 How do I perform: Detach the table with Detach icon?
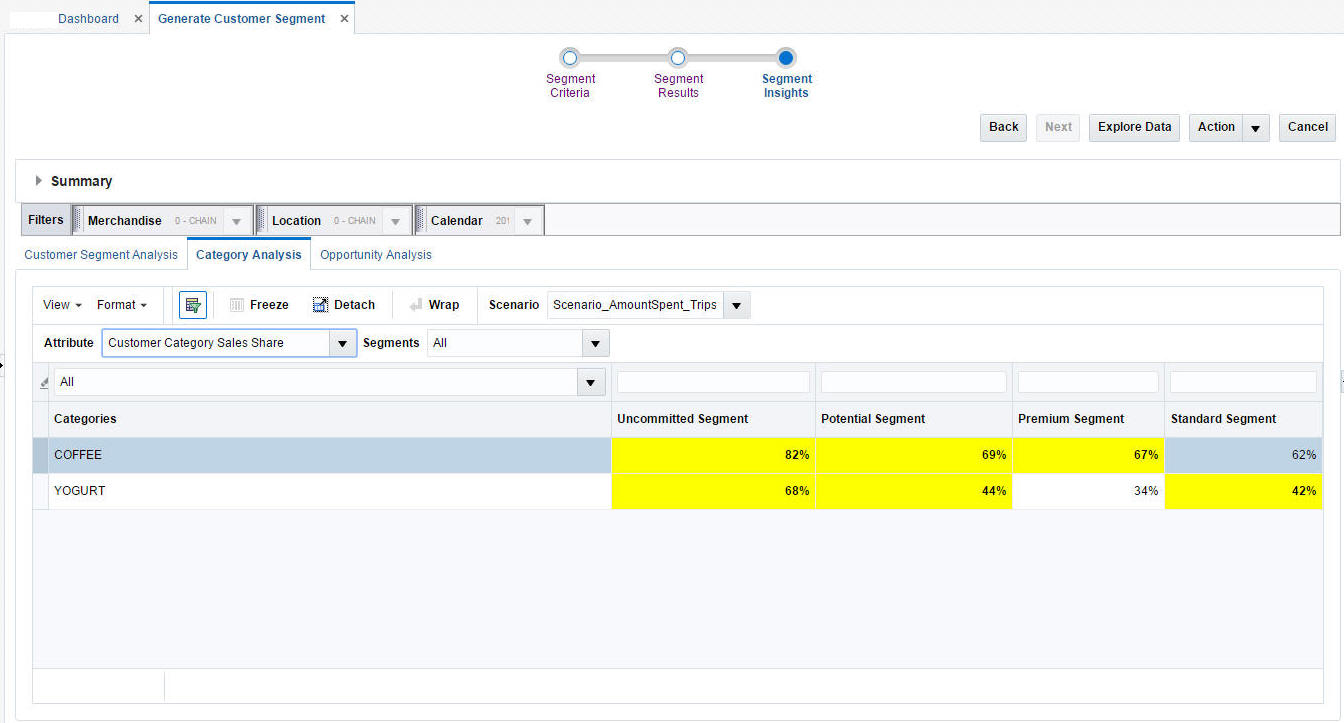tap(320, 305)
